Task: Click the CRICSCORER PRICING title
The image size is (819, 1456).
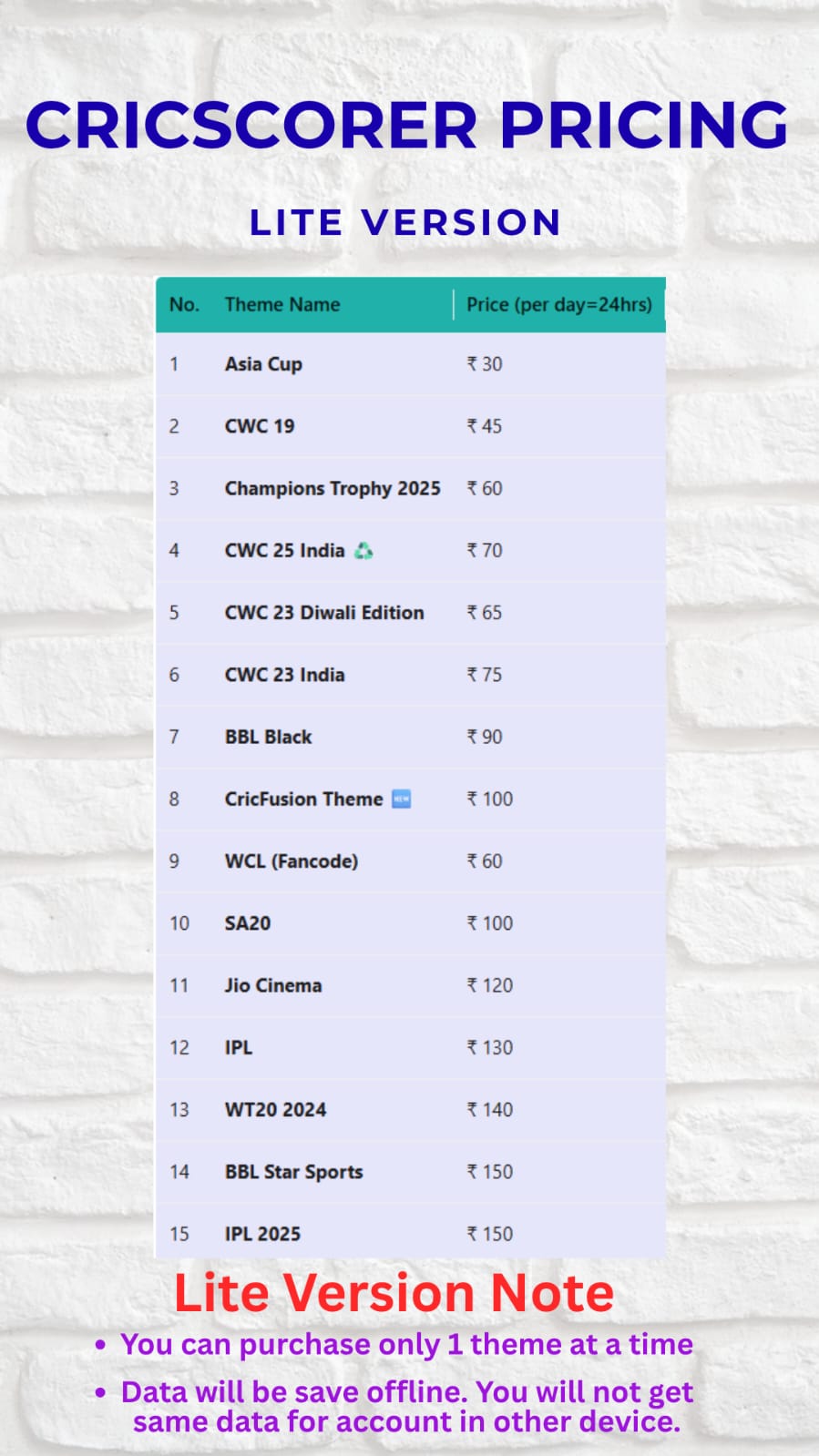Action: pyautogui.click(x=406, y=125)
